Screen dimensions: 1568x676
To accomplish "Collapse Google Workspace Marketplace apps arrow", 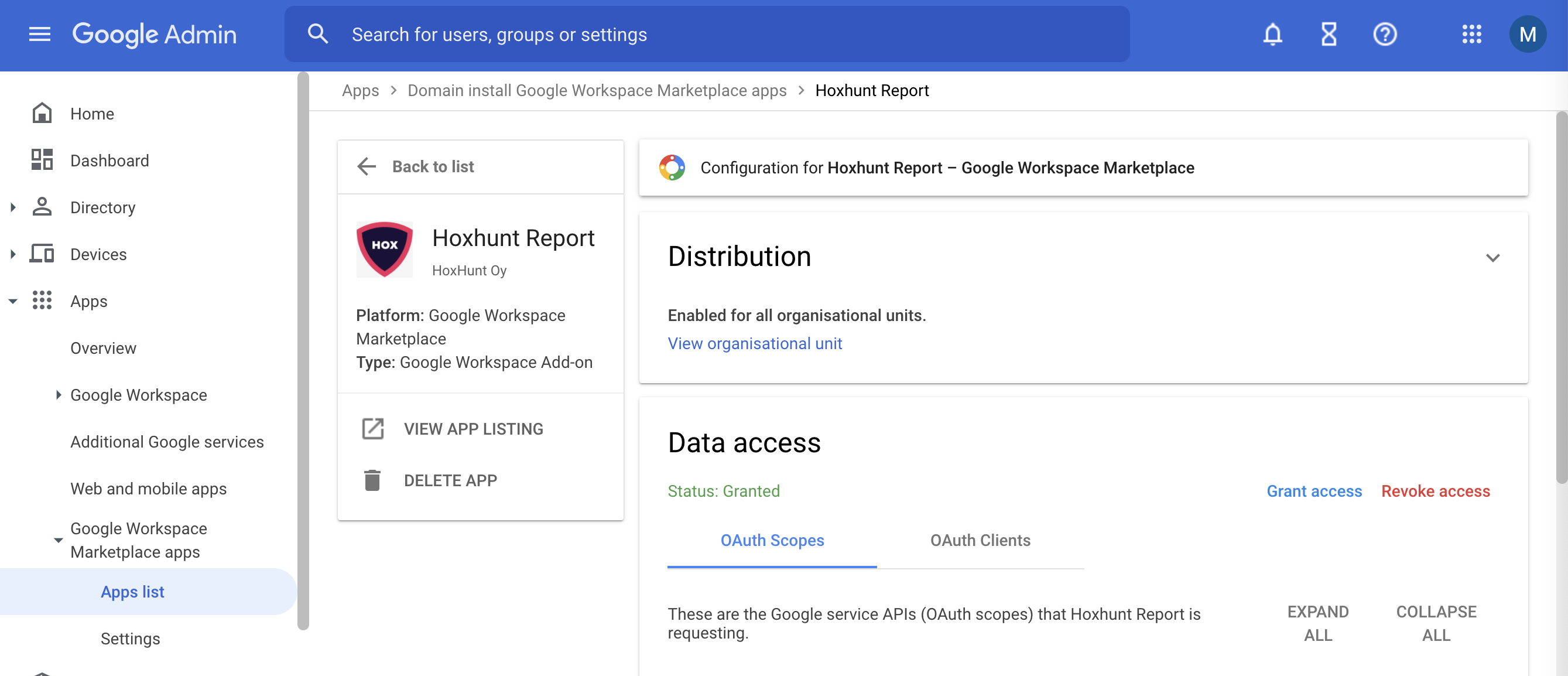I will pyautogui.click(x=59, y=540).
